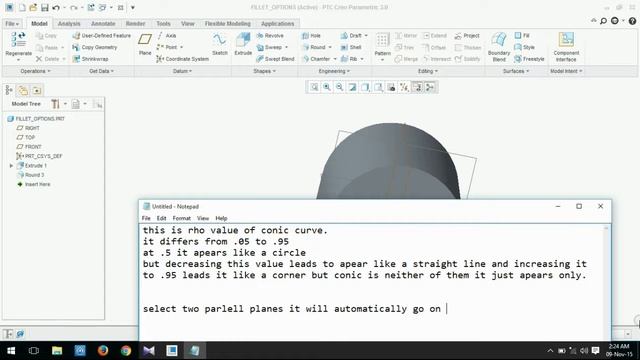
Task: Select PRT_CSYS_DEF in Model Tree
Action: point(39,156)
